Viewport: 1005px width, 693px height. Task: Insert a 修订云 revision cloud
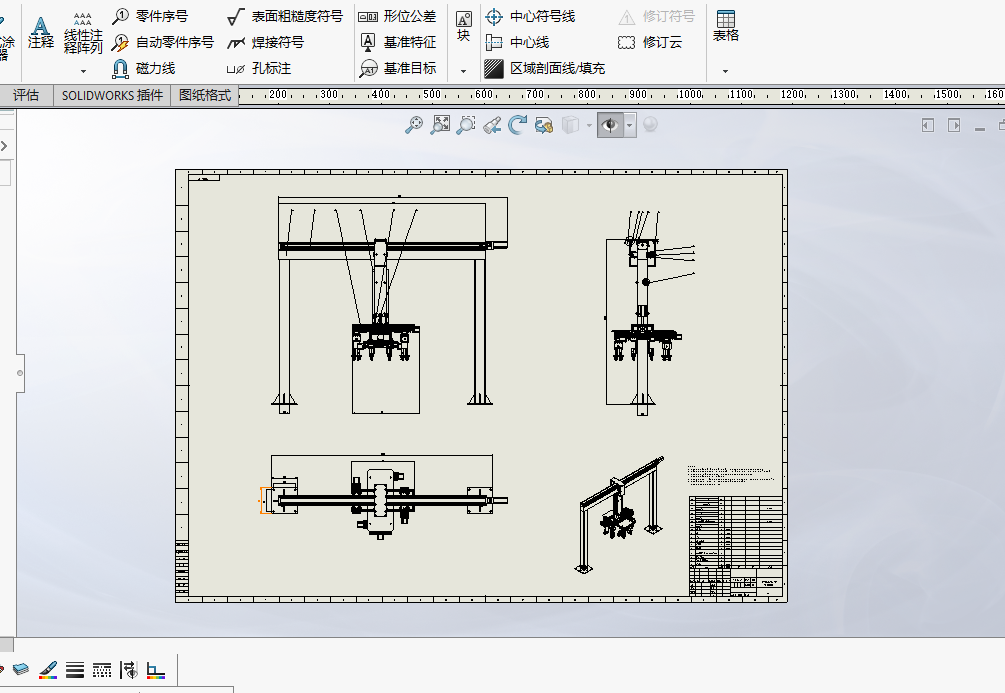(x=650, y=42)
